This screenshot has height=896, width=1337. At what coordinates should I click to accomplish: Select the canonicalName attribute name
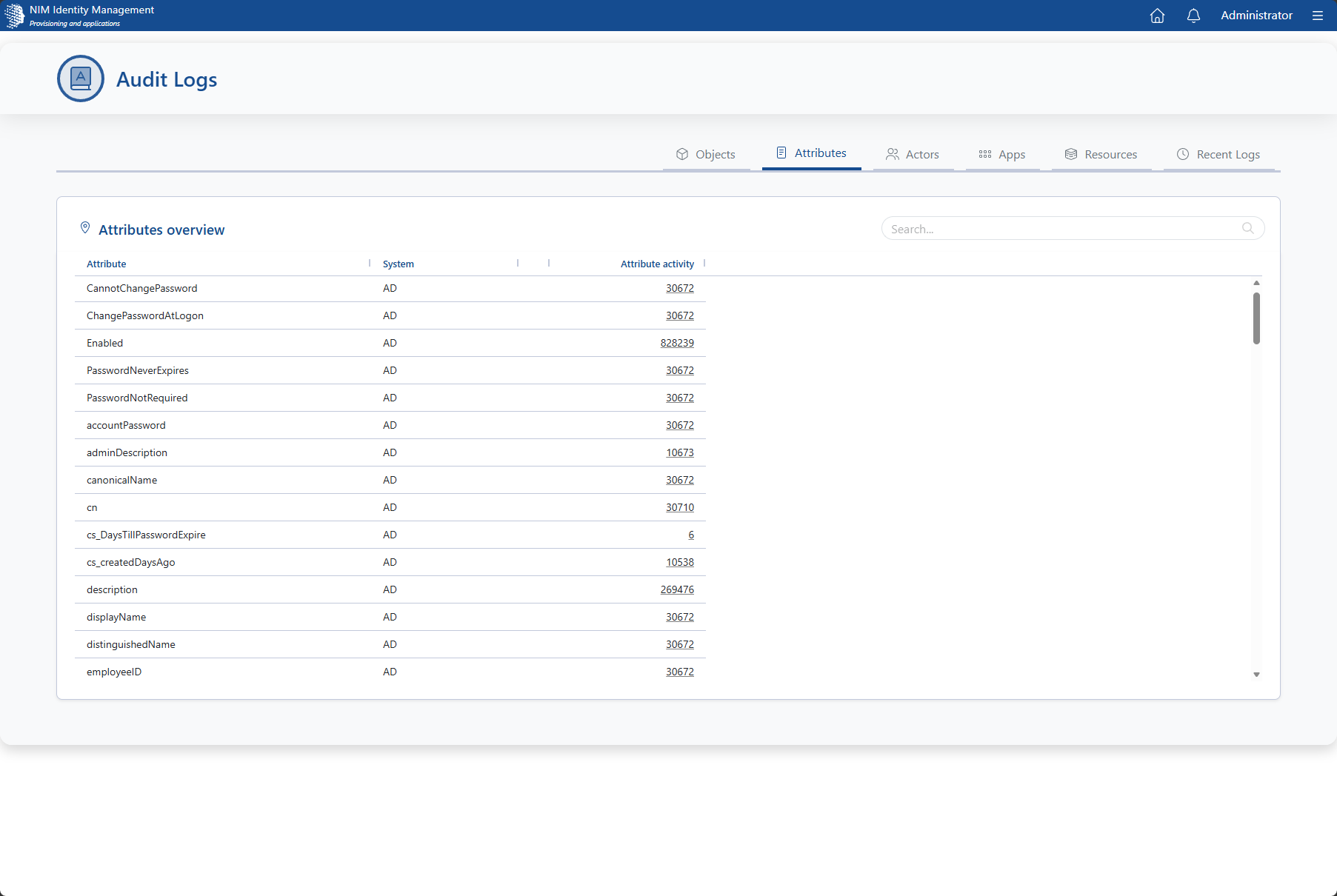(122, 480)
